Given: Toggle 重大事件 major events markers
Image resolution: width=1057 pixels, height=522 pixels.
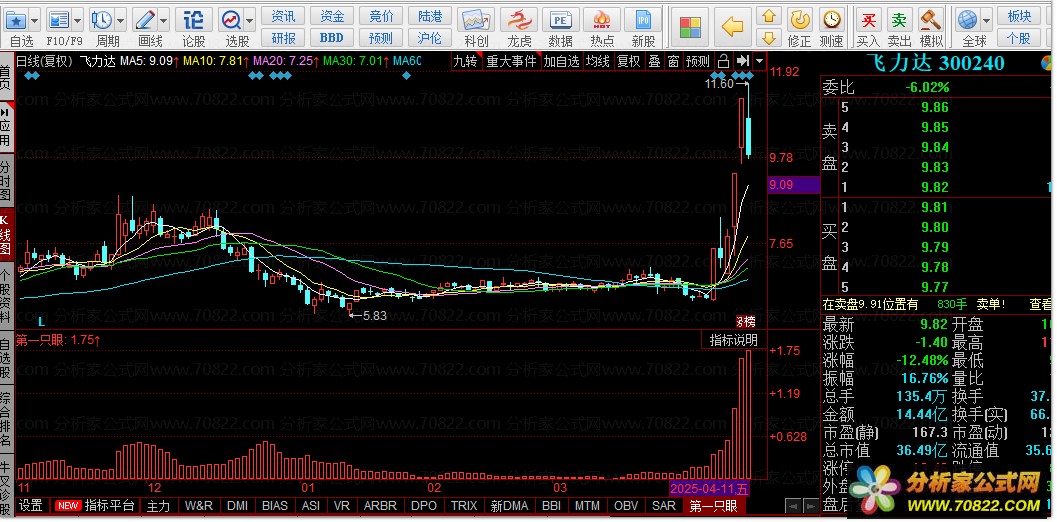Looking at the screenshot, I should point(512,61).
